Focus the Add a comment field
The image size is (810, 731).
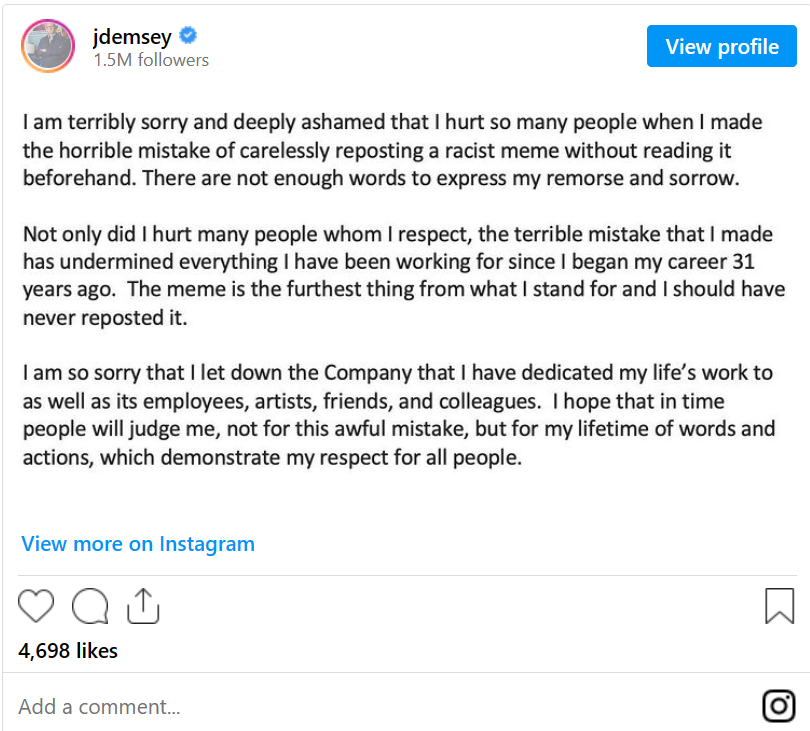point(382,706)
